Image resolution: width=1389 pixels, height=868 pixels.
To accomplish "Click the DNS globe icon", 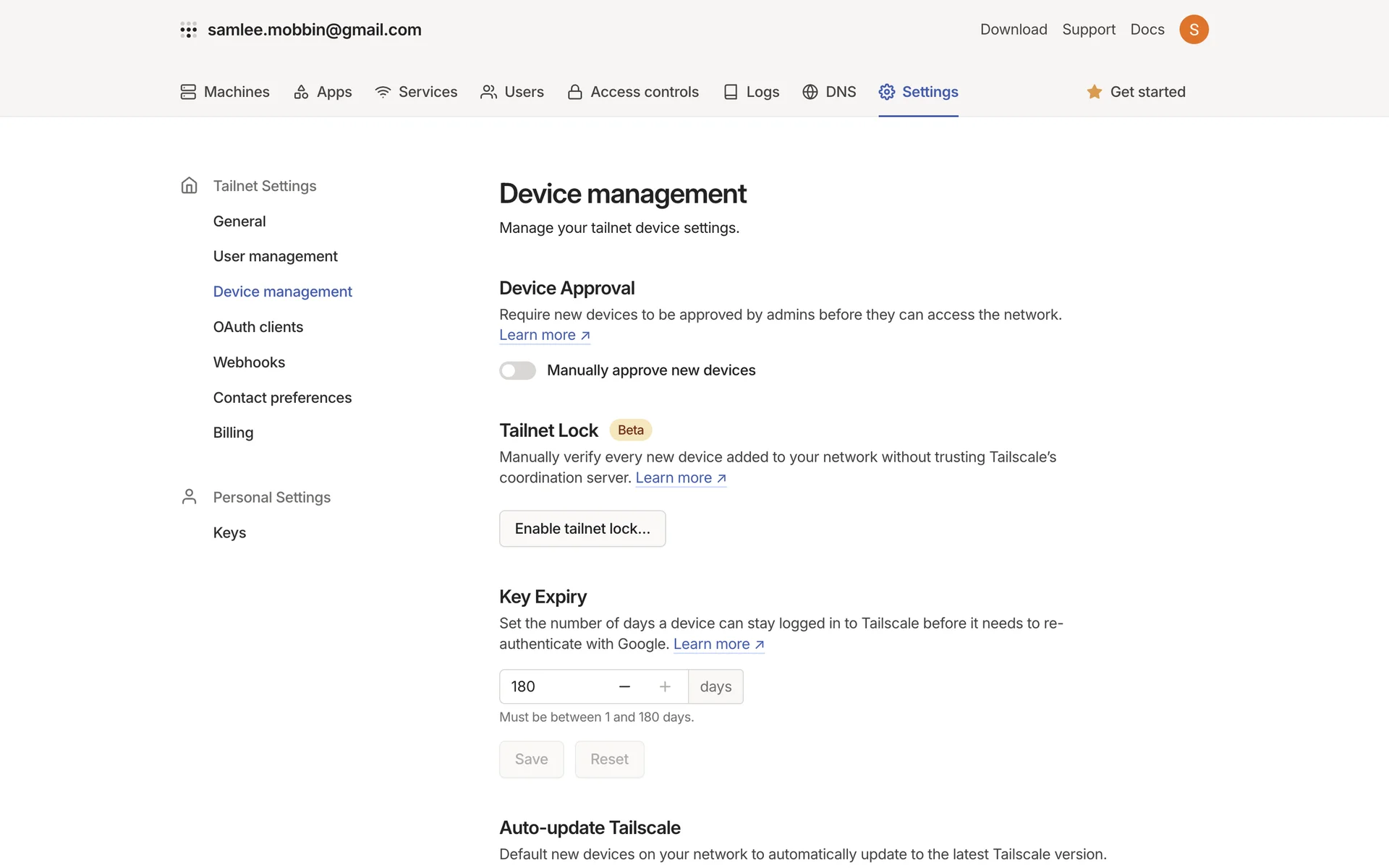I will click(810, 92).
